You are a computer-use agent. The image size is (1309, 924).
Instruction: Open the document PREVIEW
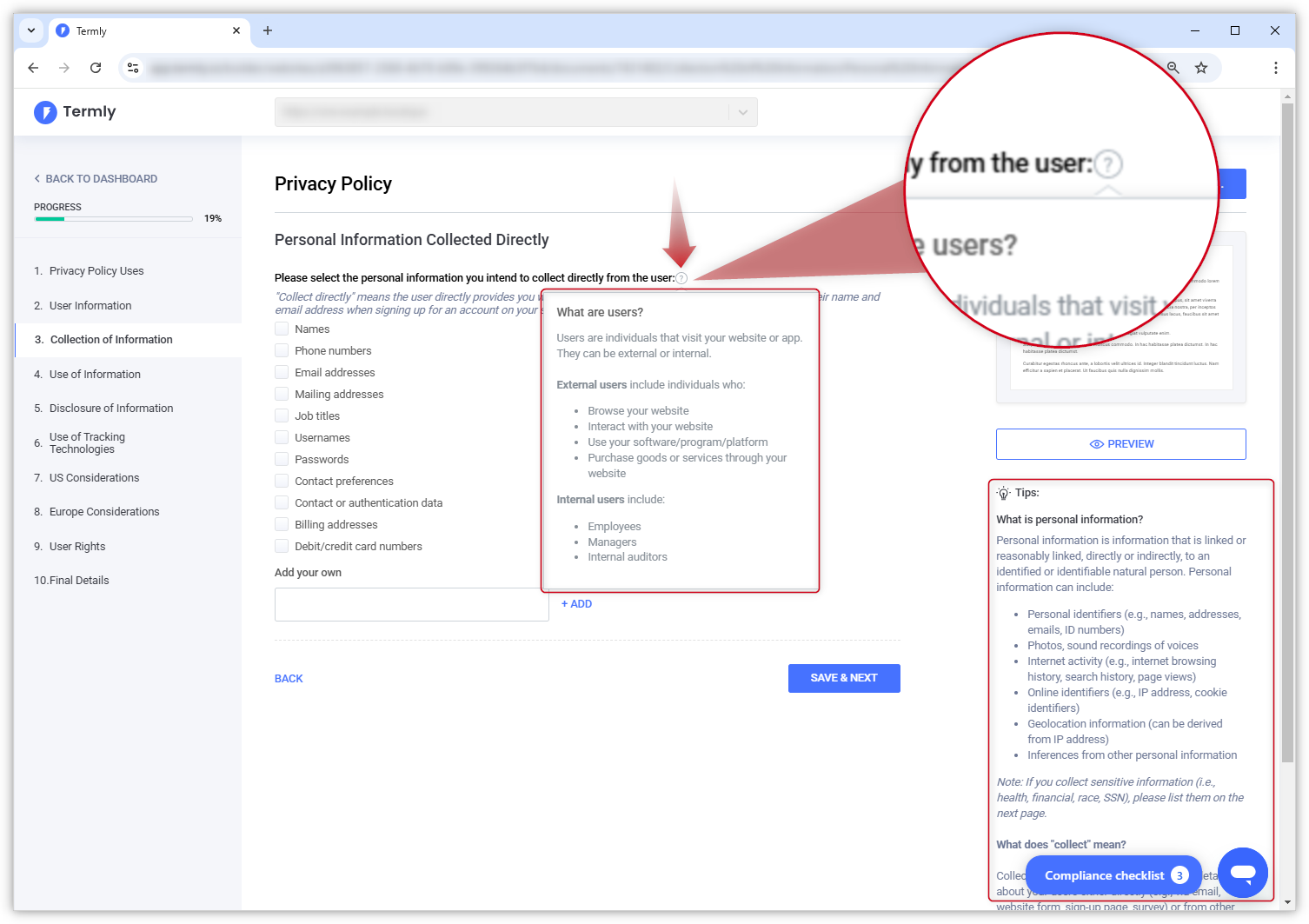1120,443
